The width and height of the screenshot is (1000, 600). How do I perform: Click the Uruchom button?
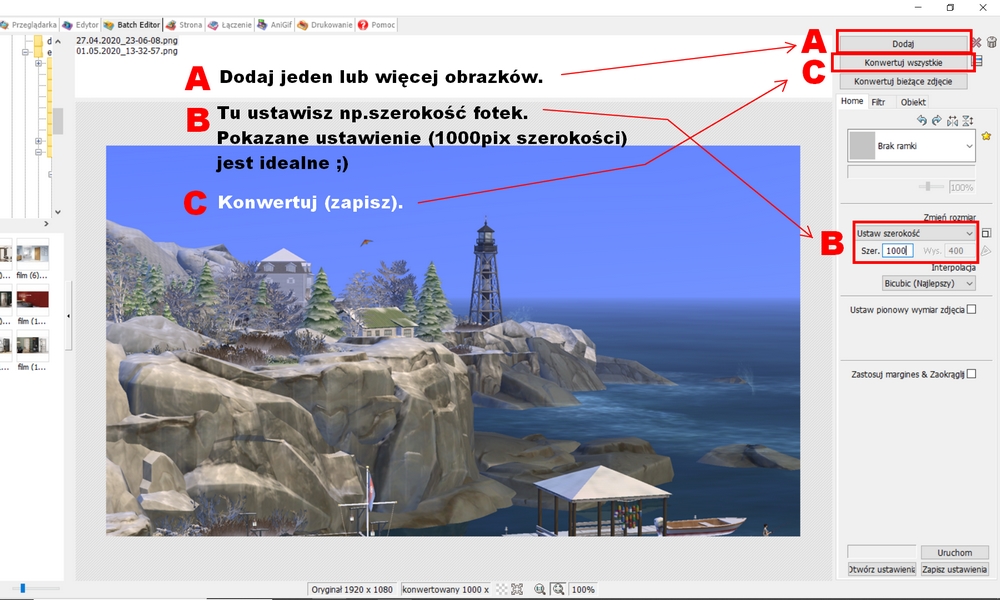(x=955, y=552)
